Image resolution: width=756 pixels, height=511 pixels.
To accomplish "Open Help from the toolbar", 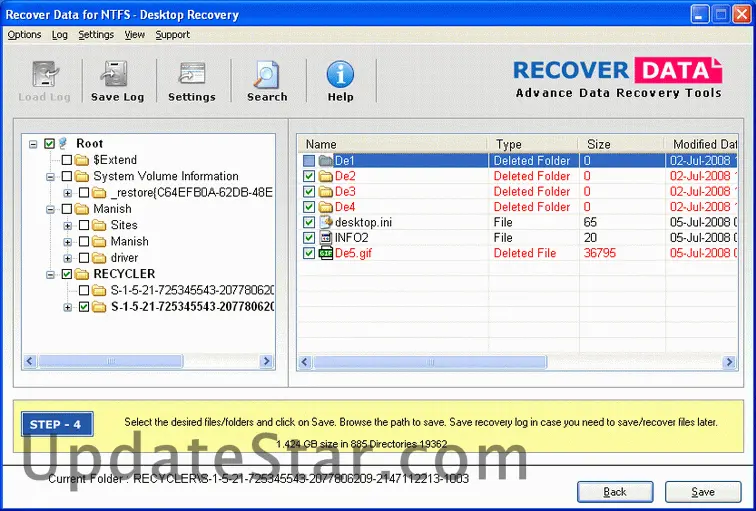I will (x=340, y=74).
